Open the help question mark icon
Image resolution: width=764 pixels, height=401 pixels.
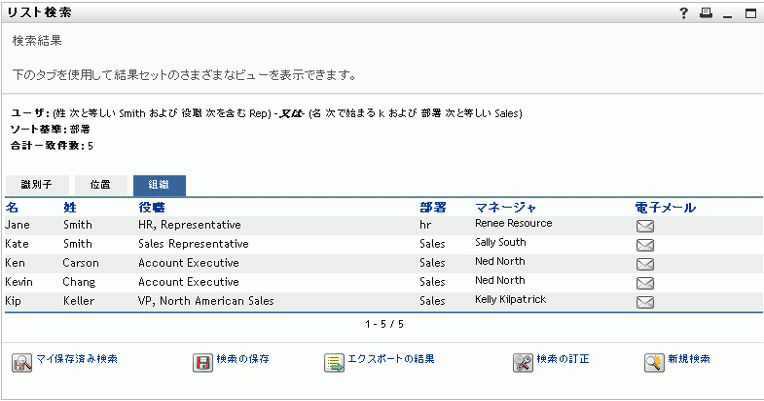684,13
